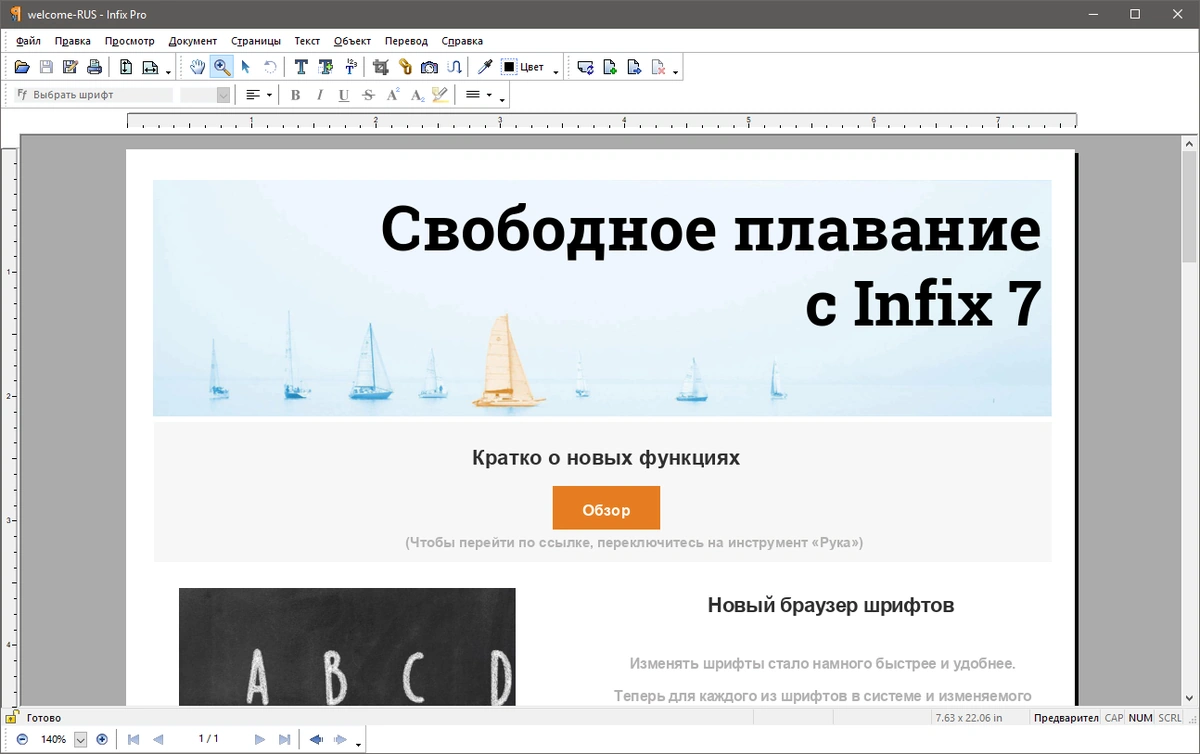Toggle Italic formatting
Screen dimensions: 1200x754
[x=320, y=95]
